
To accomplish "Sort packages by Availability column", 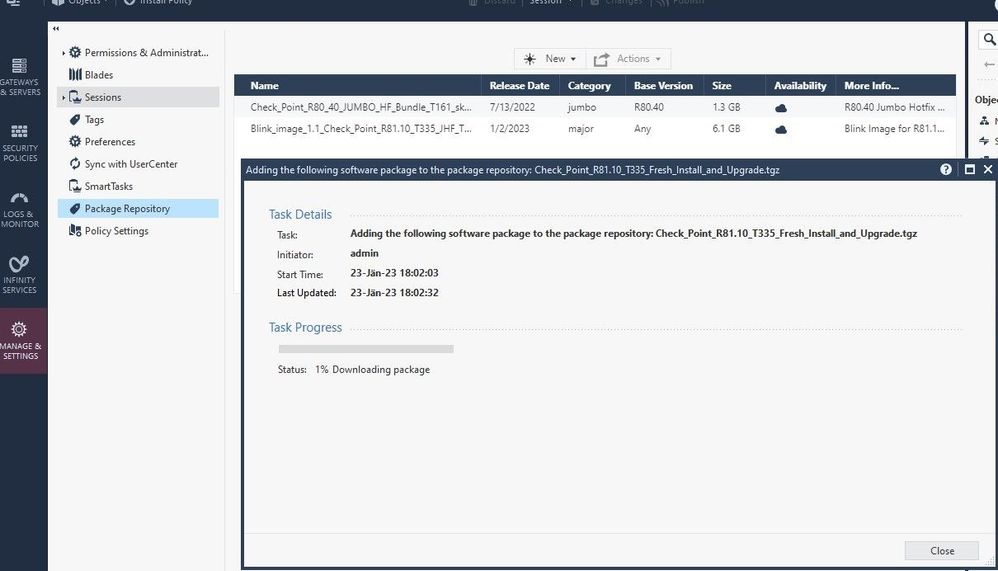I will (x=800, y=85).
